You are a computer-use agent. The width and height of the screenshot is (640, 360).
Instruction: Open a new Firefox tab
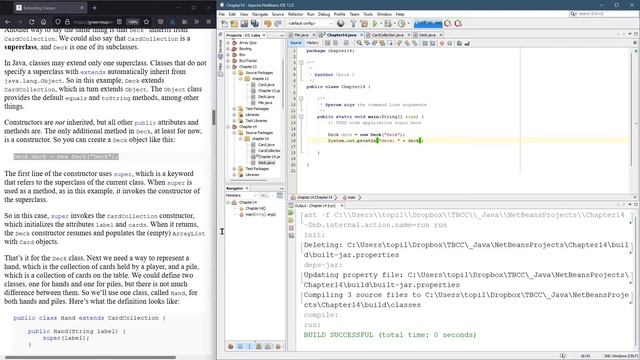tap(94, 8)
